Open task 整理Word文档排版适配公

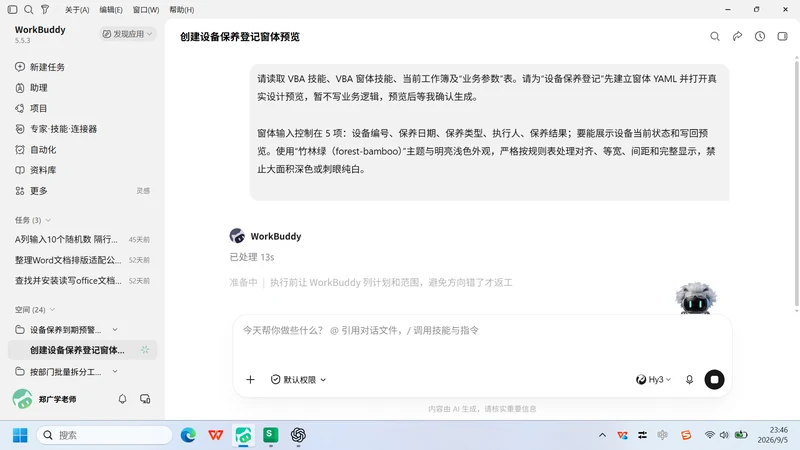pyautogui.click(x=82, y=260)
